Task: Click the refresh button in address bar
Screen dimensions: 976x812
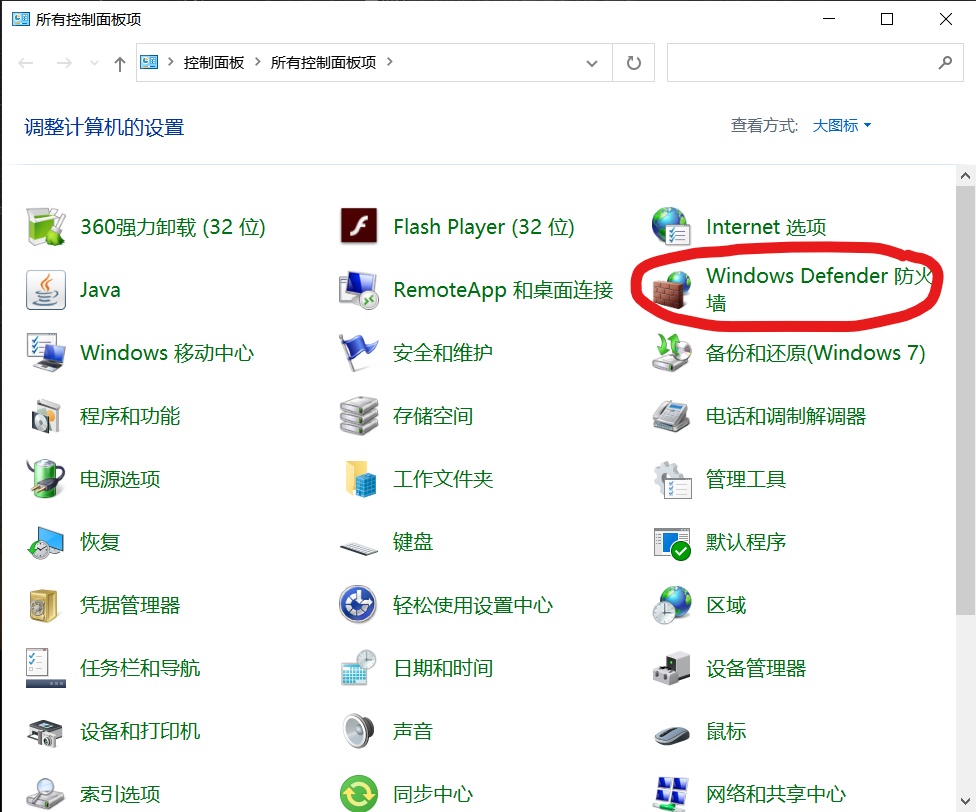Action: point(634,63)
